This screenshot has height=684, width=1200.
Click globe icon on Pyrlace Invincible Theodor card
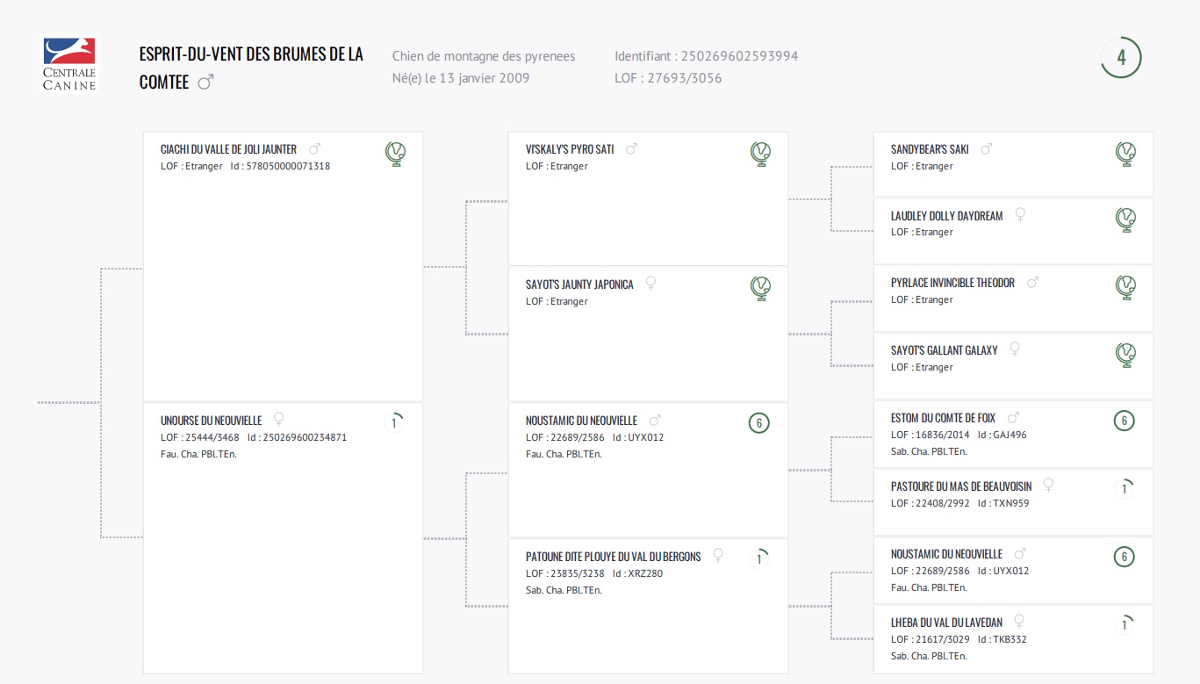[1126, 288]
